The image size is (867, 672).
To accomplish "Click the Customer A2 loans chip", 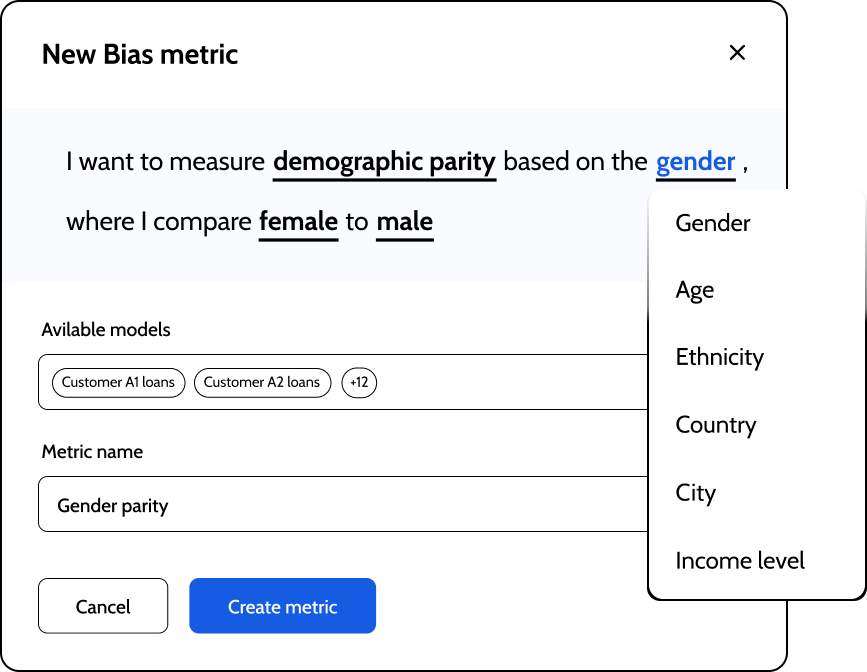I will coord(262,382).
